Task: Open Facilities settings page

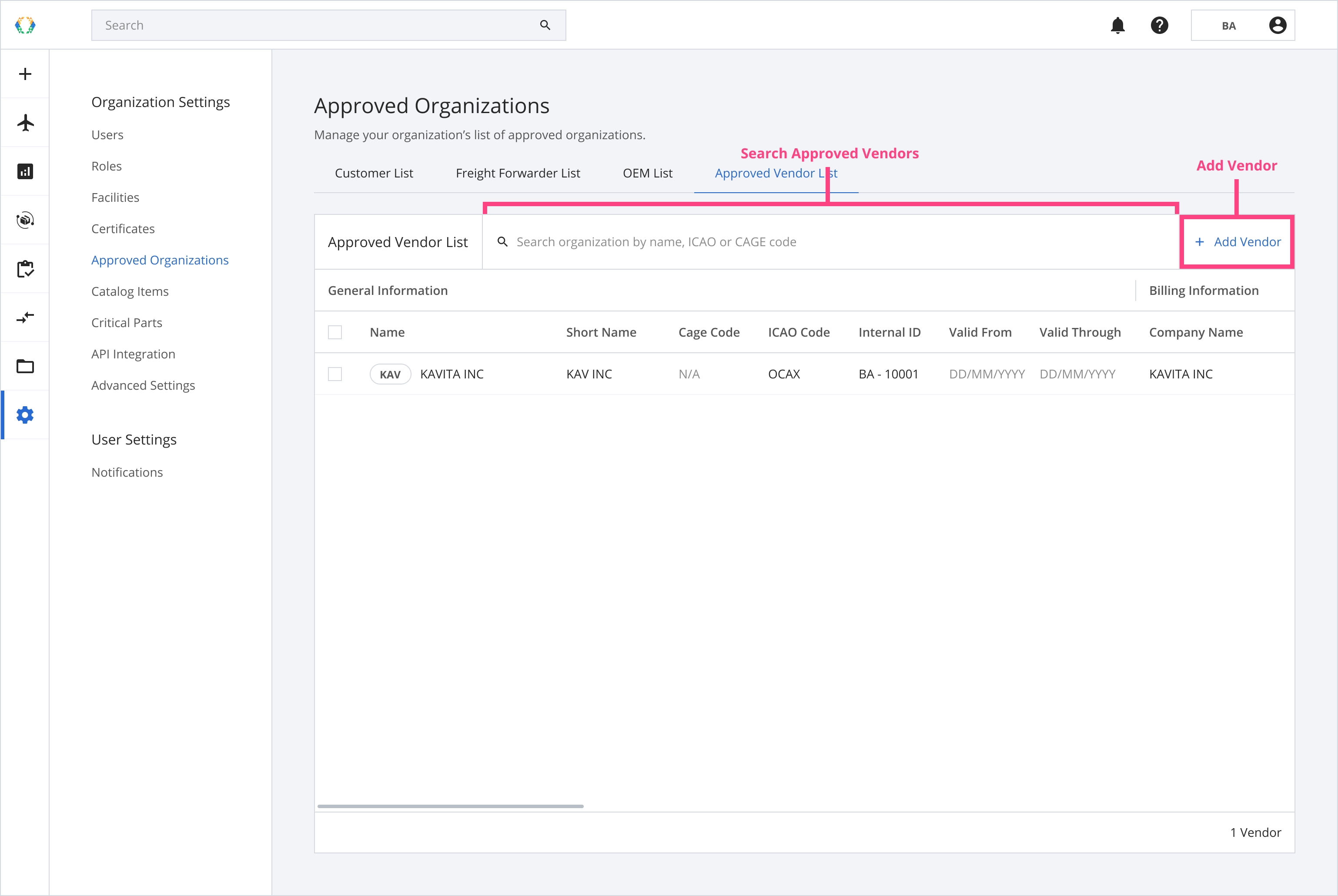Action: pyautogui.click(x=115, y=198)
